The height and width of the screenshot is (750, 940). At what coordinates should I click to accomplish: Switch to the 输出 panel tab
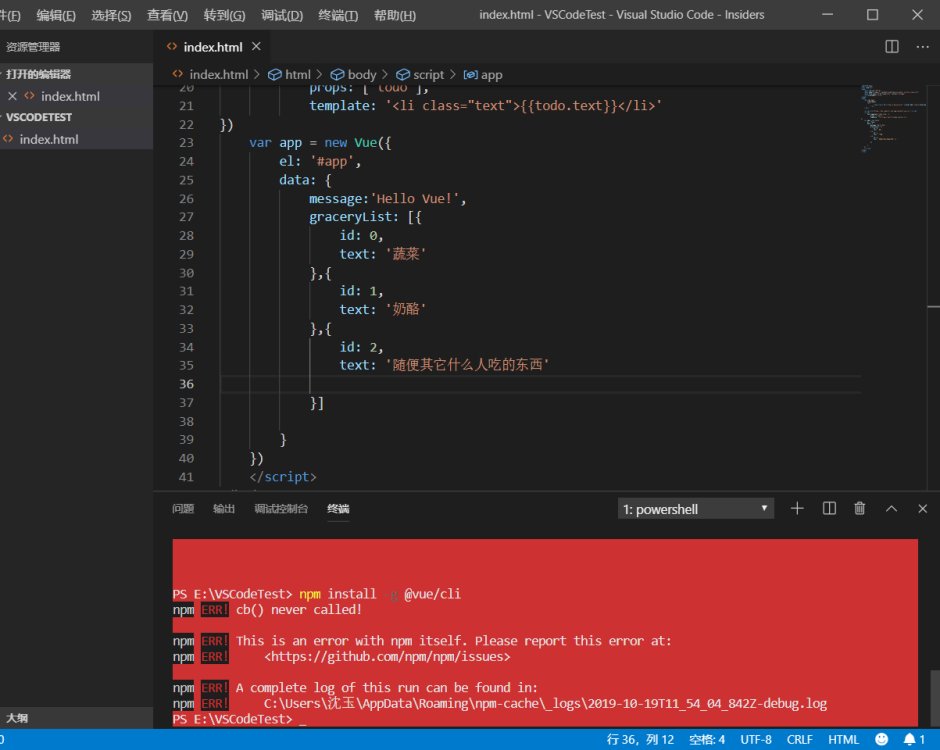click(223, 509)
